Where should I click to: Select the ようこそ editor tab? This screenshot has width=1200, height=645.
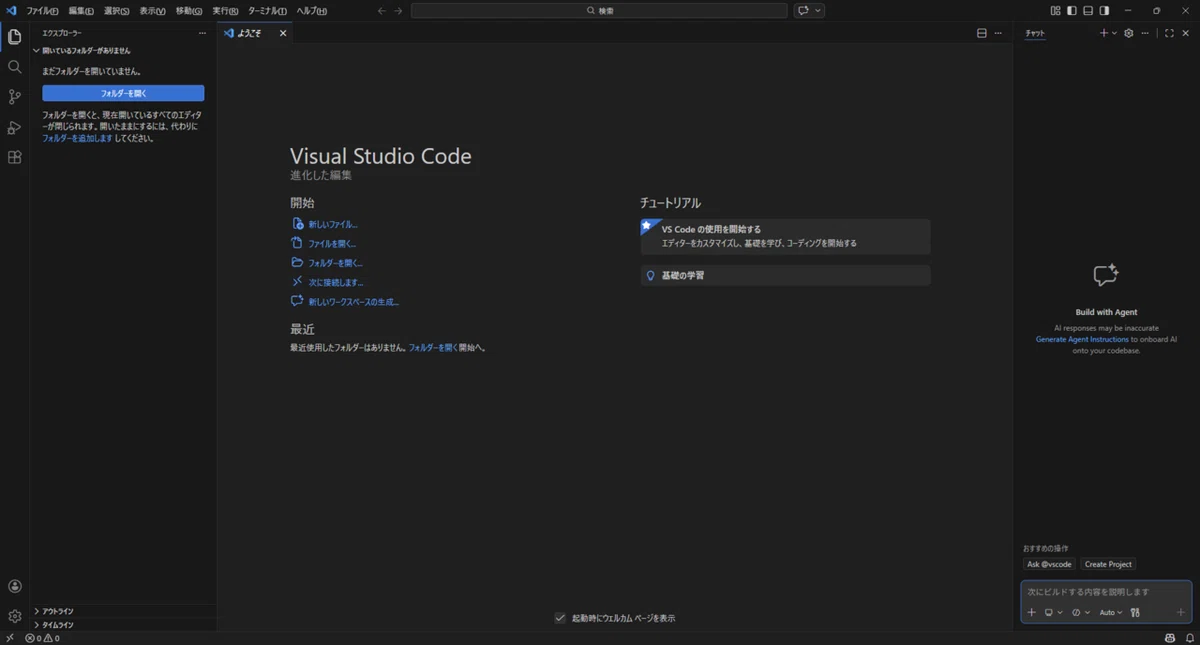coord(255,33)
